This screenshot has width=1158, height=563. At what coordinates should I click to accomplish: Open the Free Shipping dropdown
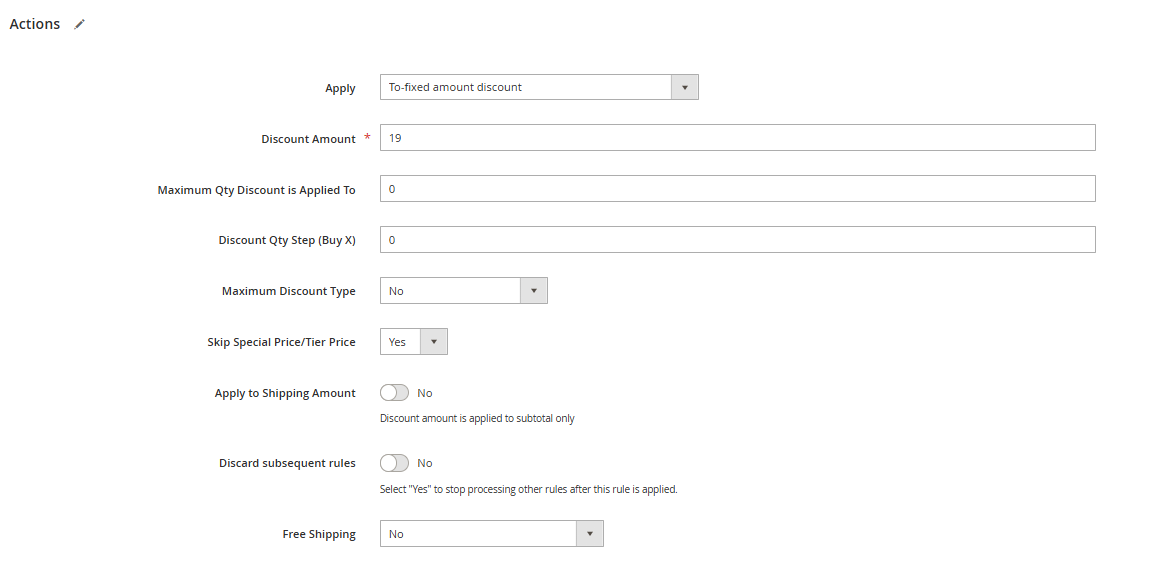[x=492, y=534]
